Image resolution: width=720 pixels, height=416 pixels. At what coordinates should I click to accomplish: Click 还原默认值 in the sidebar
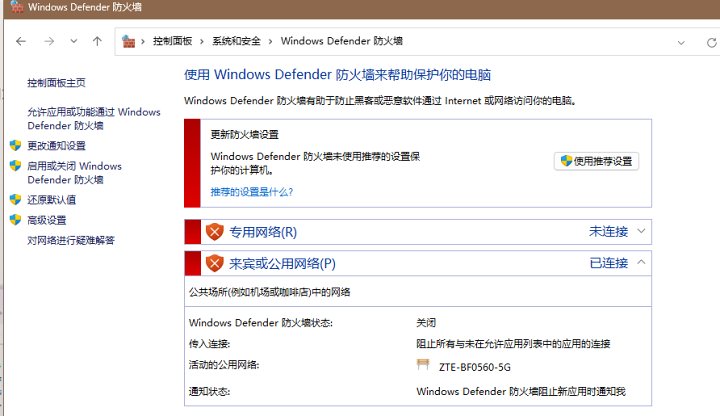point(52,200)
